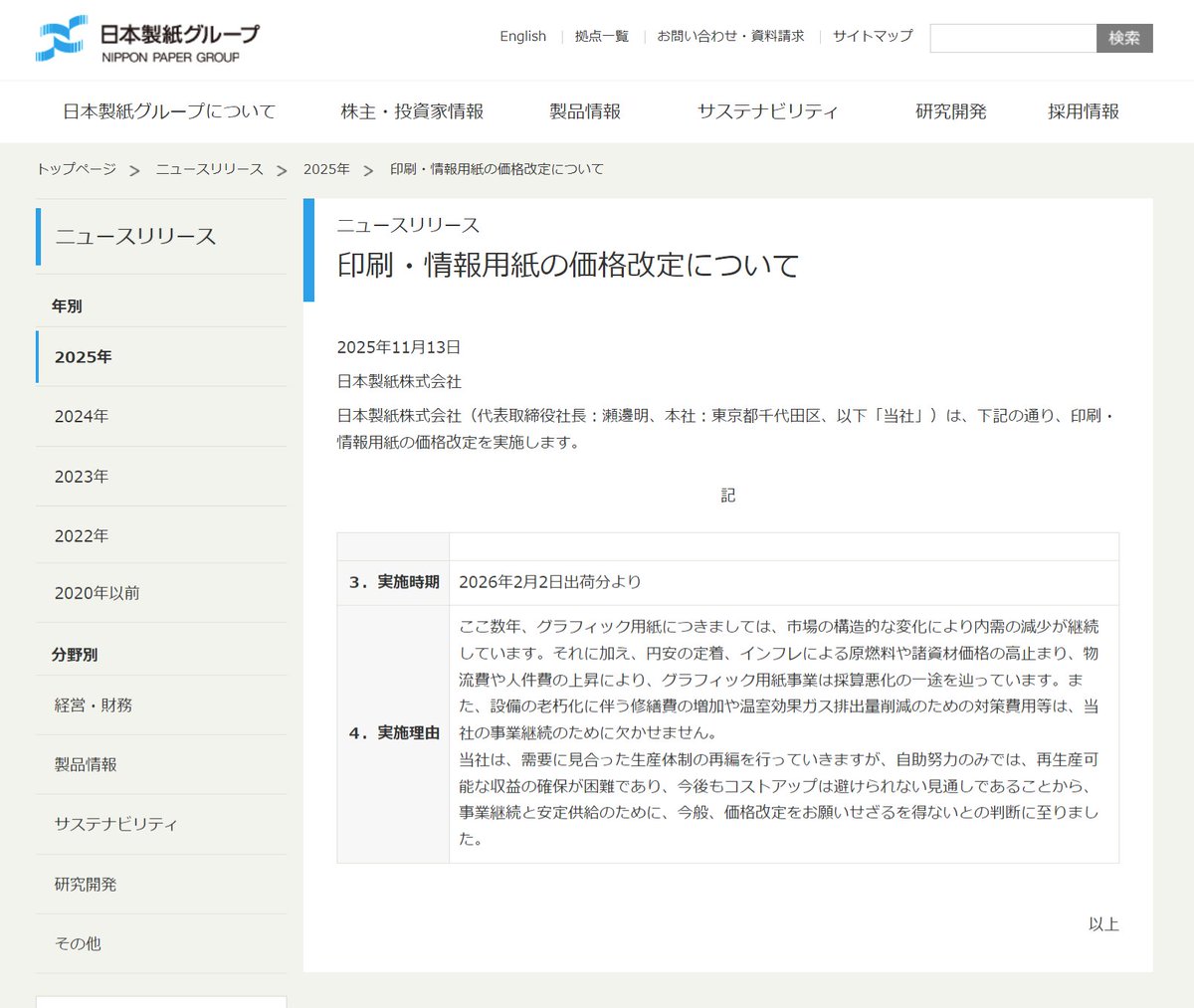Open the ニュースリリース sidebar heading
Viewport: 1194px width, 1008px height.
[135, 236]
